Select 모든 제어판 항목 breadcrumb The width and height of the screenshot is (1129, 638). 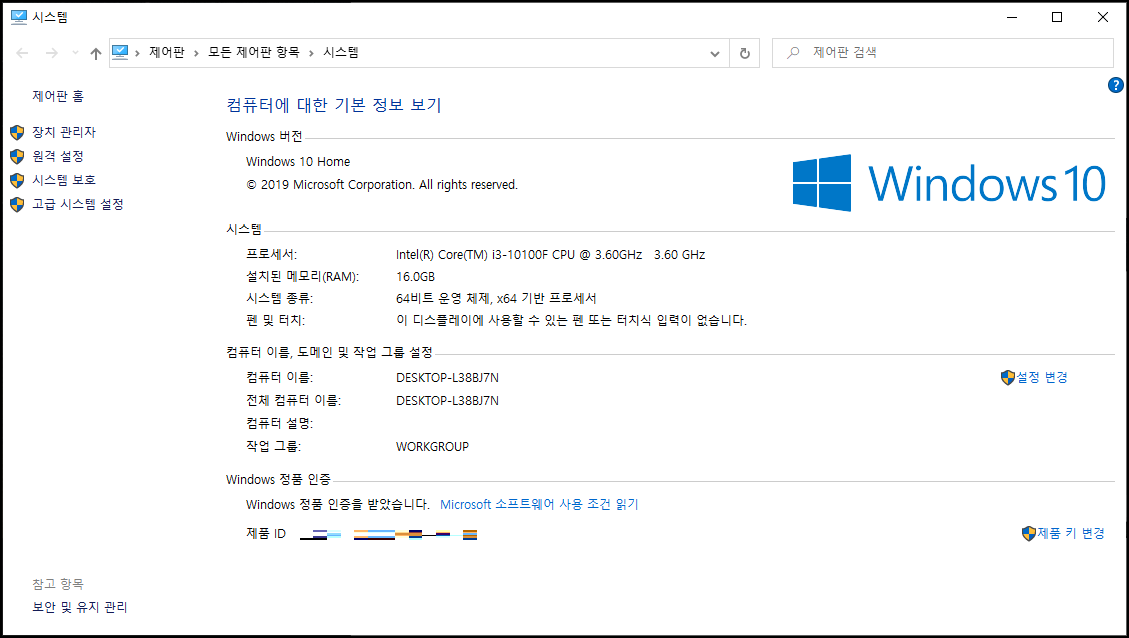click(x=253, y=53)
